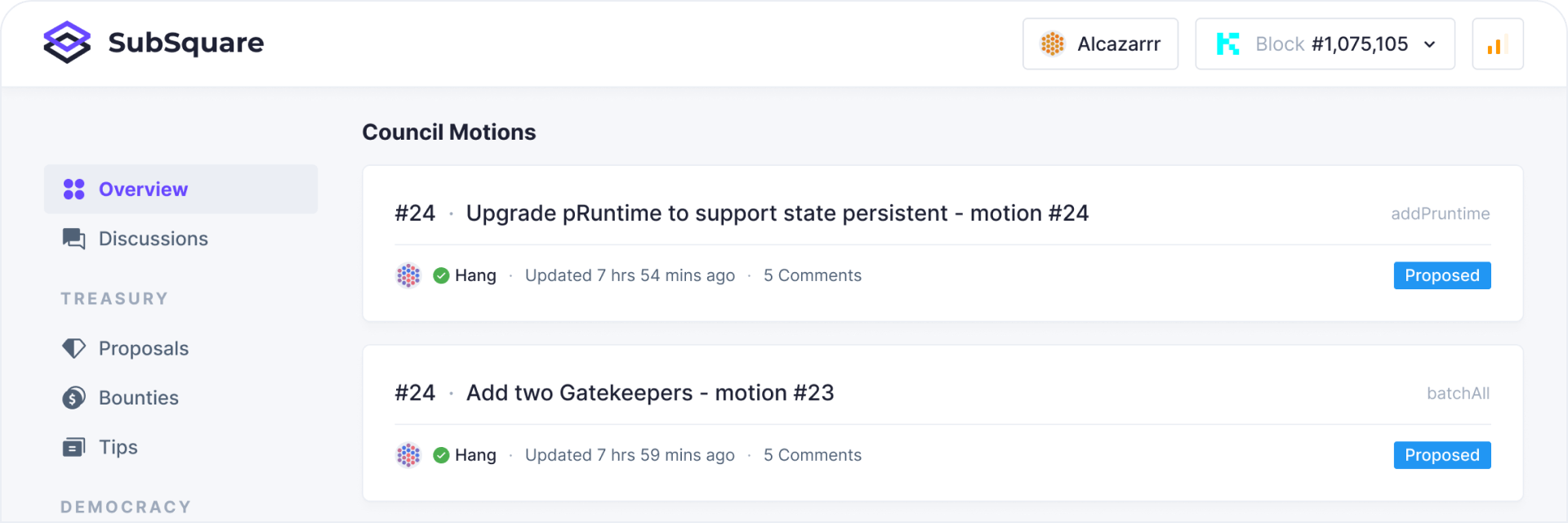1568x523 pixels.
Task: Open 5 Comments on the Gatekeepers motion
Action: click(x=812, y=455)
